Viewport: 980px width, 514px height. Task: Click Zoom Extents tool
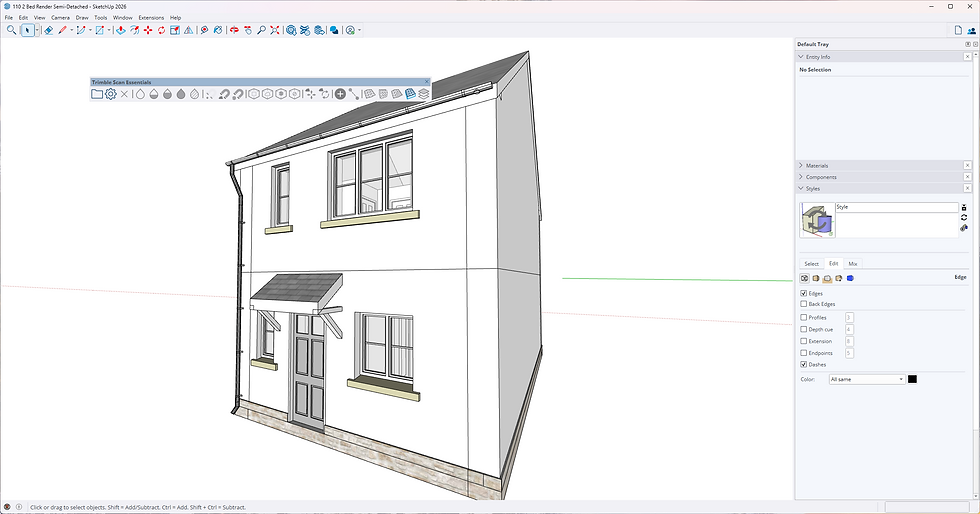(x=275, y=30)
